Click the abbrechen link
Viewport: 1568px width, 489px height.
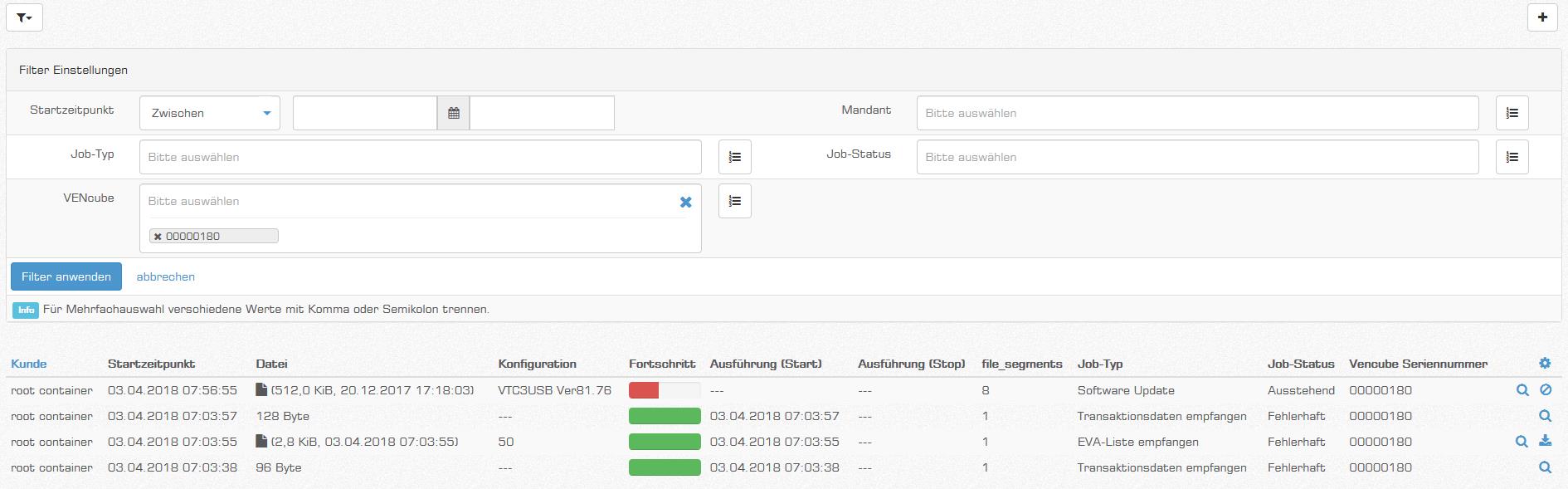(166, 276)
